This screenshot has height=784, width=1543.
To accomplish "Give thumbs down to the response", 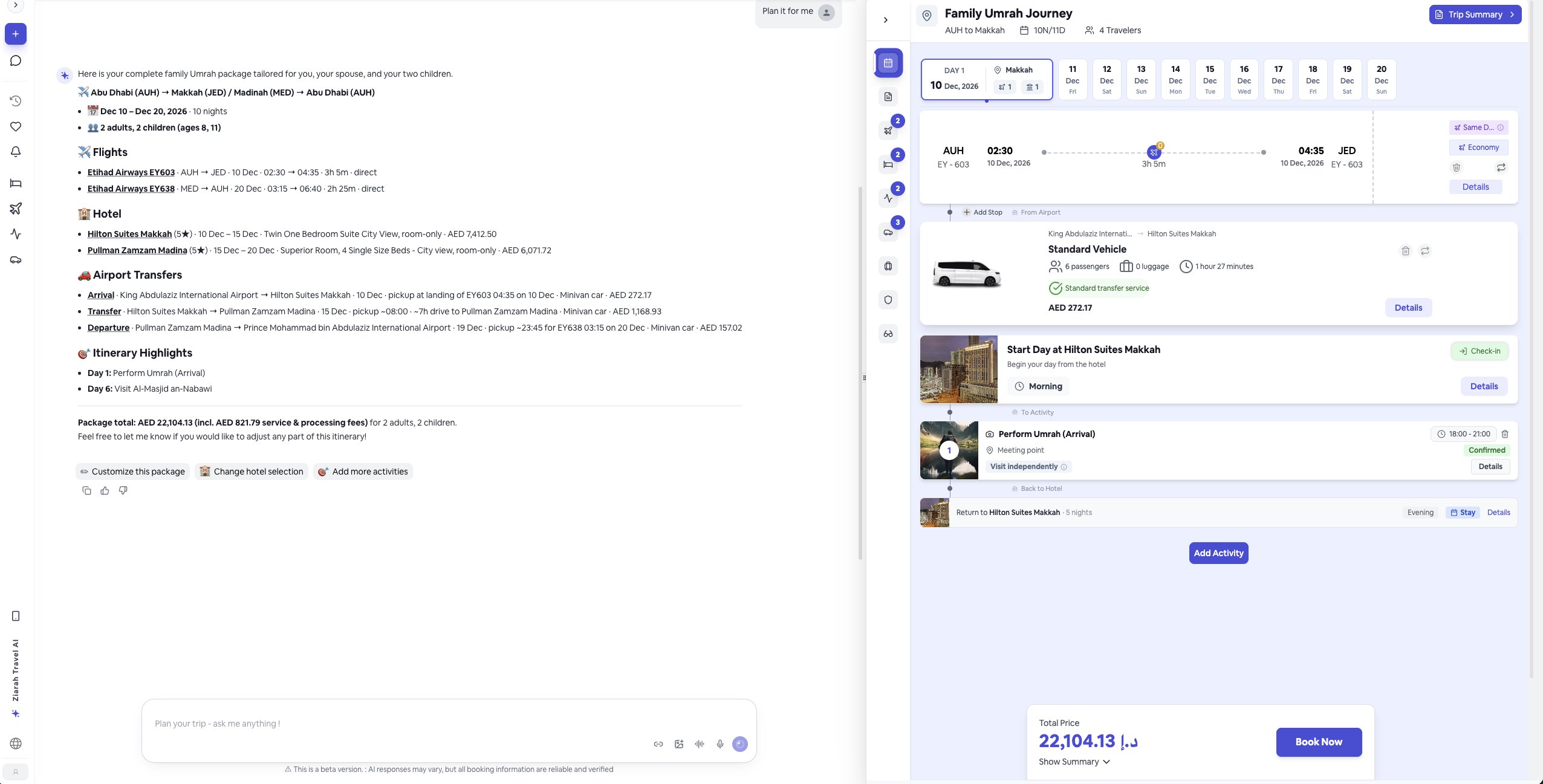I will [123, 491].
